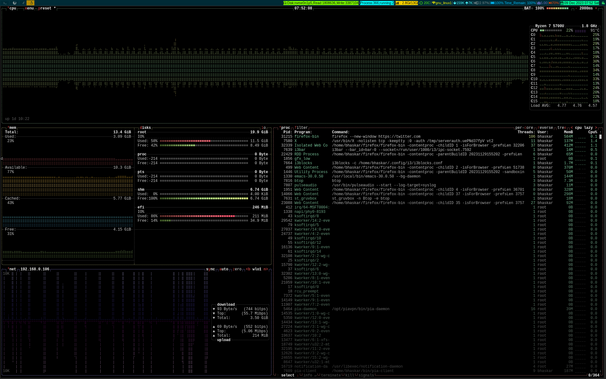The width and height of the screenshot is (606, 379).
Task: Select Utility Process row
Action: tap(438, 172)
